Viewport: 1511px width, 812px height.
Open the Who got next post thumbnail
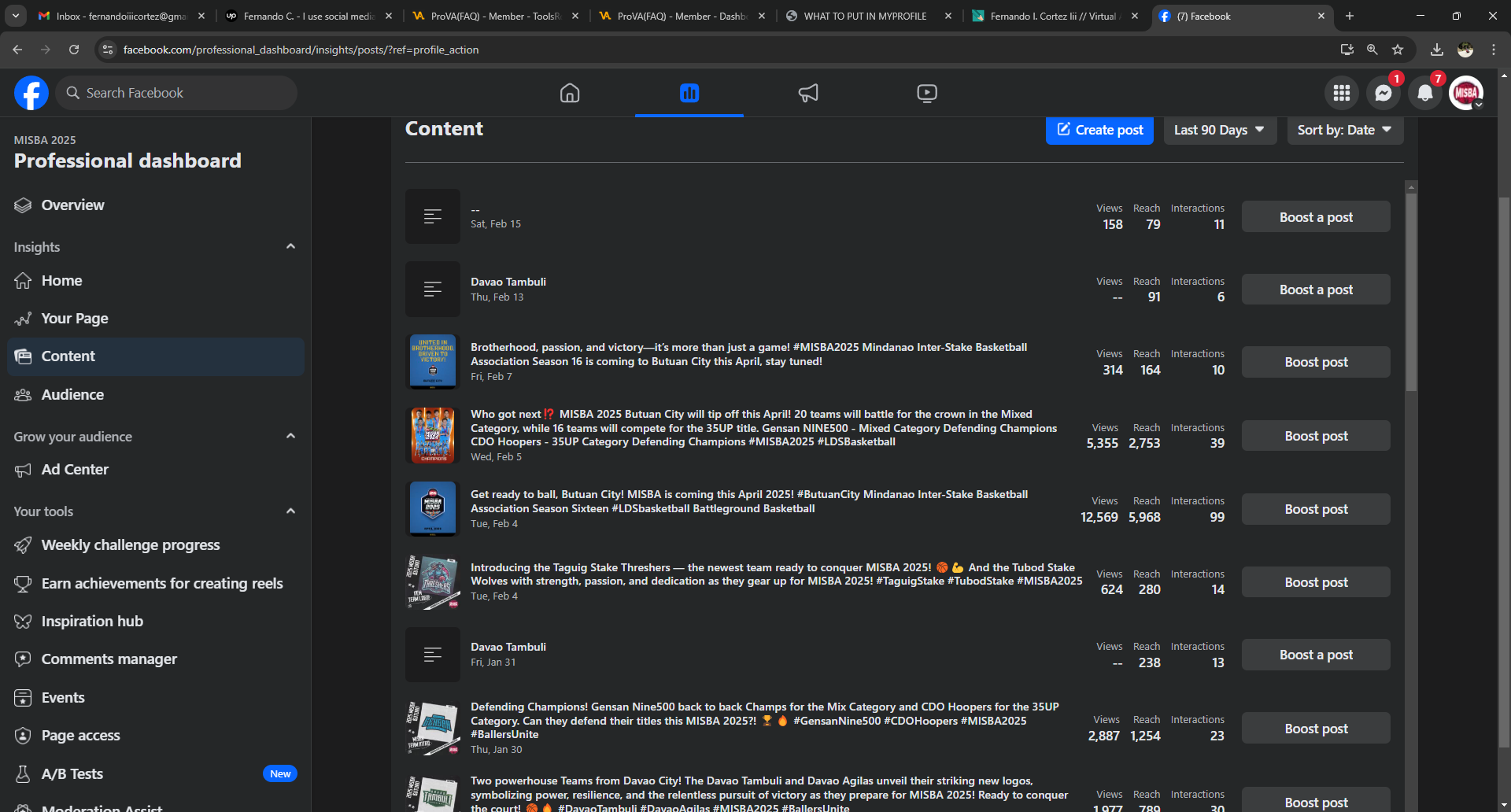coord(433,435)
